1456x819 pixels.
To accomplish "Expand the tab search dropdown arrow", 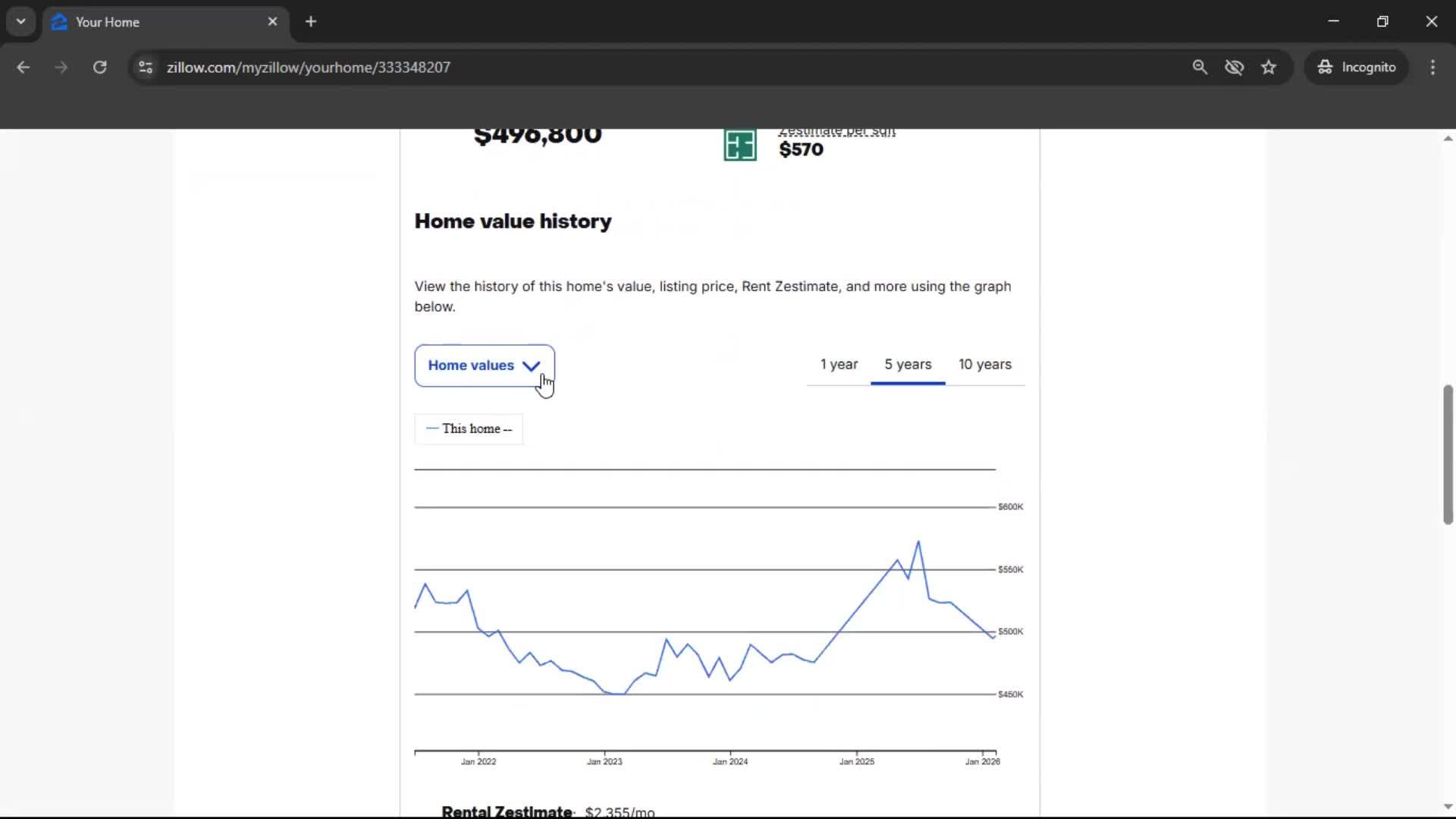I will 20,21.
